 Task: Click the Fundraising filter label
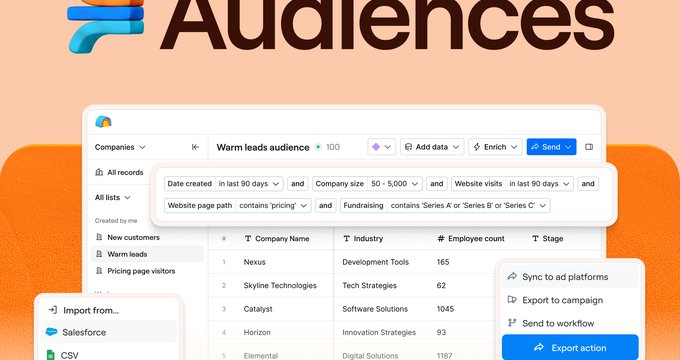tap(363, 206)
